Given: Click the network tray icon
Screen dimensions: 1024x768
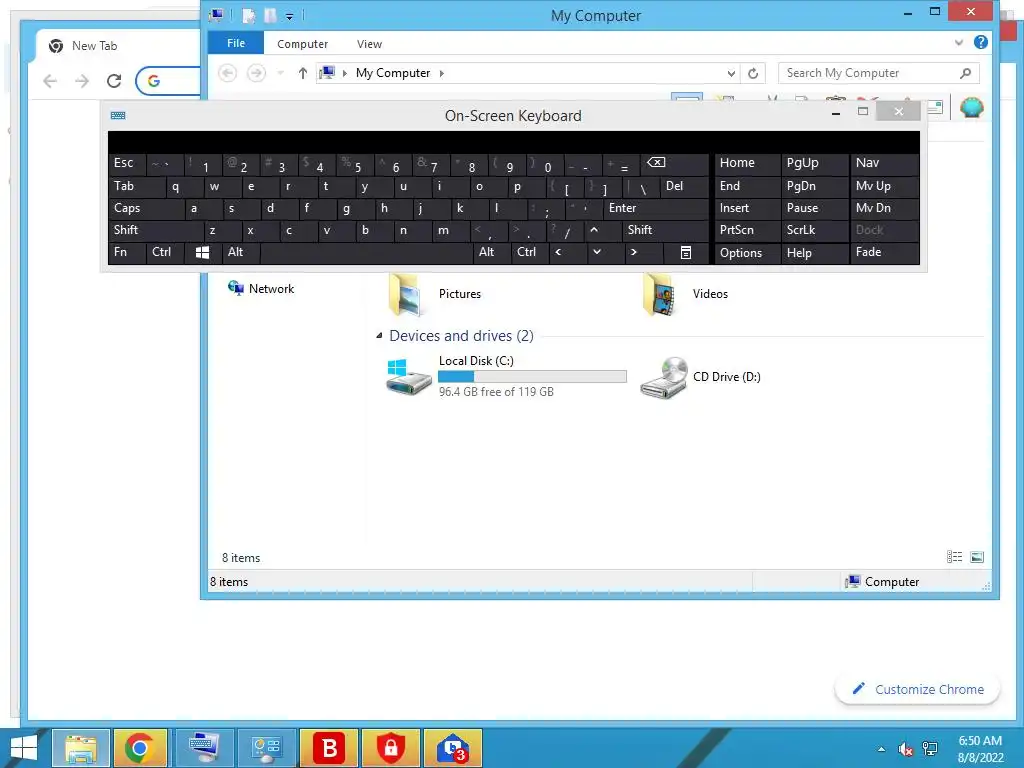Looking at the screenshot, I should tap(930, 749).
